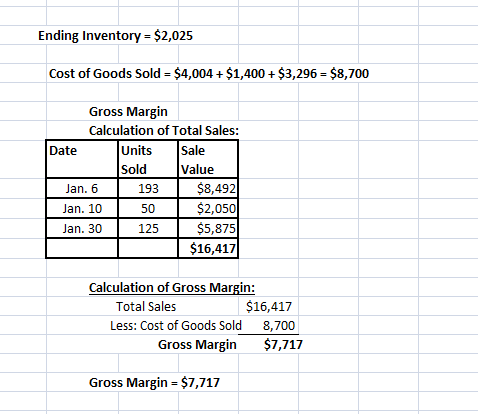Click the $5,875 sale value cell
This screenshot has width=478, height=414.
[208, 228]
